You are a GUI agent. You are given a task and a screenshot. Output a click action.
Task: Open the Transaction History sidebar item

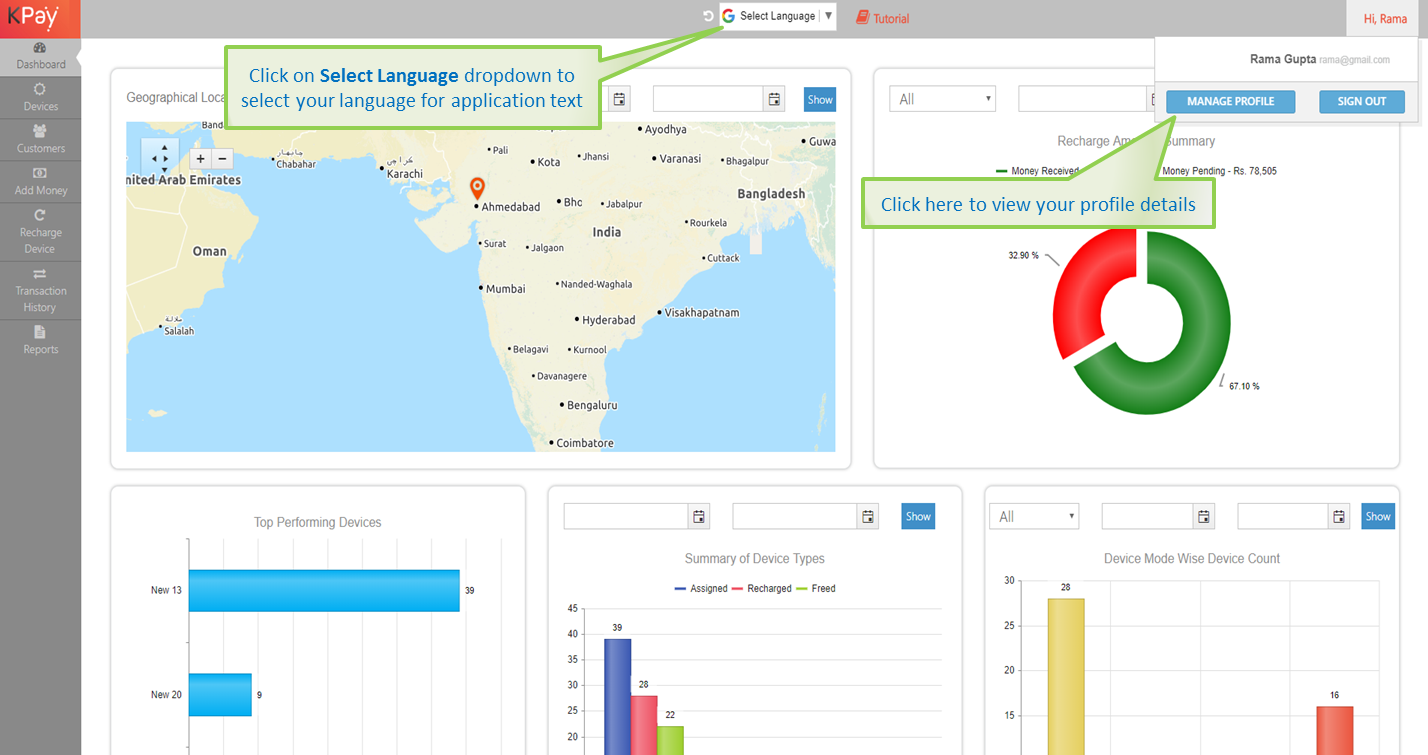click(x=40, y=290)
